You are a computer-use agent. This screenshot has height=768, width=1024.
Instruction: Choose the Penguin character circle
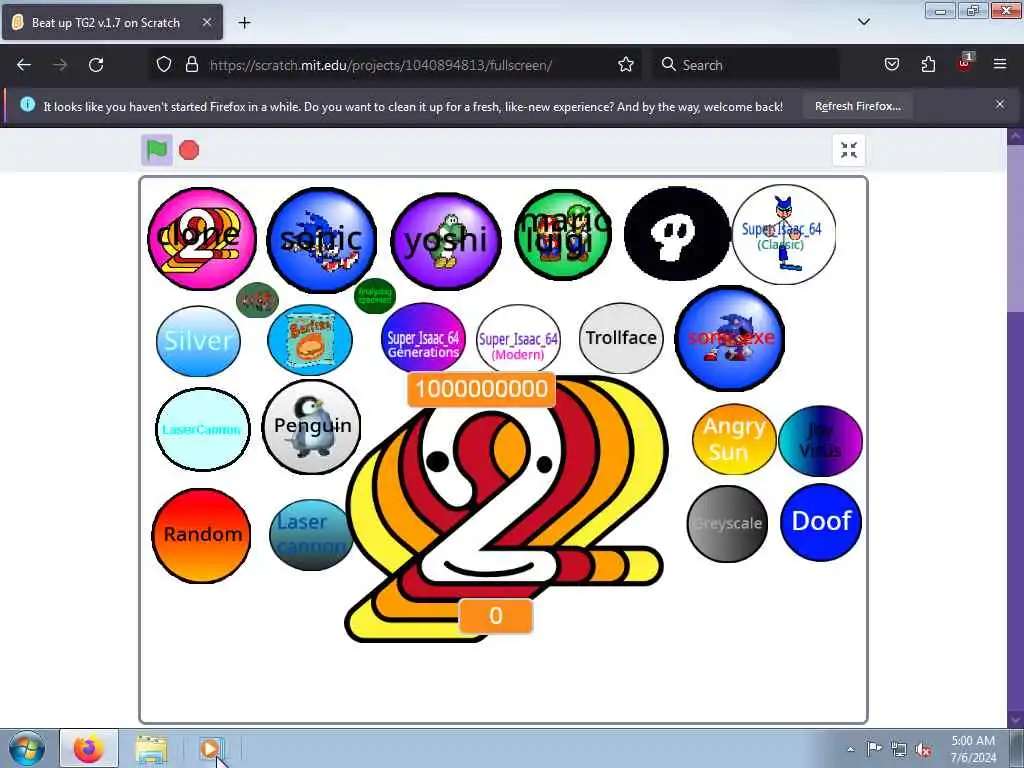point(312,427)
